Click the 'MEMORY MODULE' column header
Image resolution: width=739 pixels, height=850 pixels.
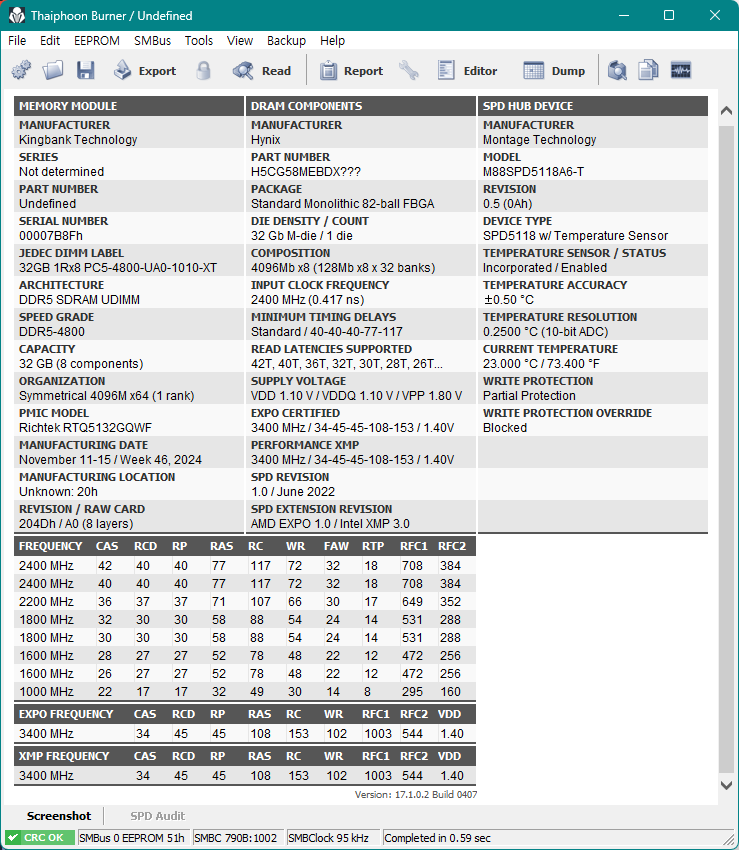pyautogui.click(x=129, y=106)
